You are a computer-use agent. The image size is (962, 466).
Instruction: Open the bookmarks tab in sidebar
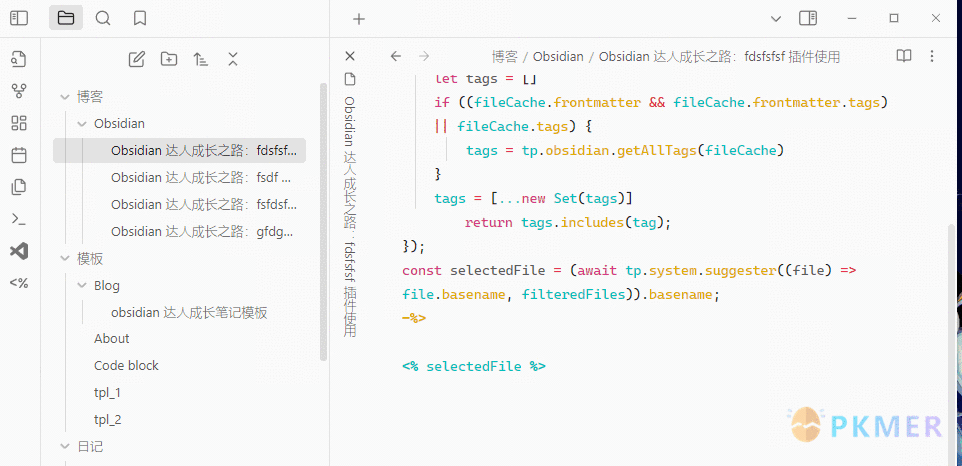coord(140,18)
